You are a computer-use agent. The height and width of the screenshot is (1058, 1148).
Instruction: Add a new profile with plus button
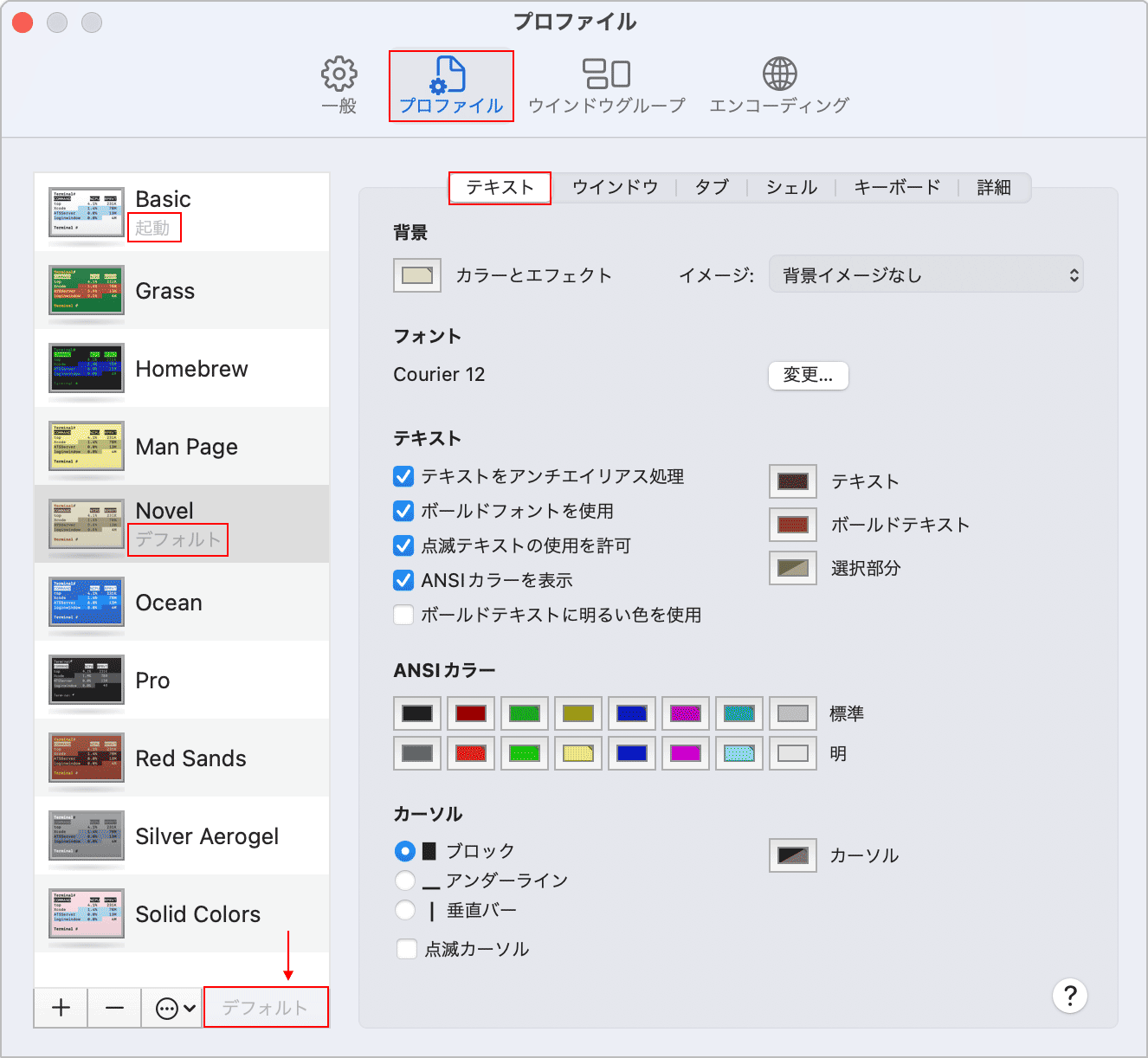point(61,1008)
